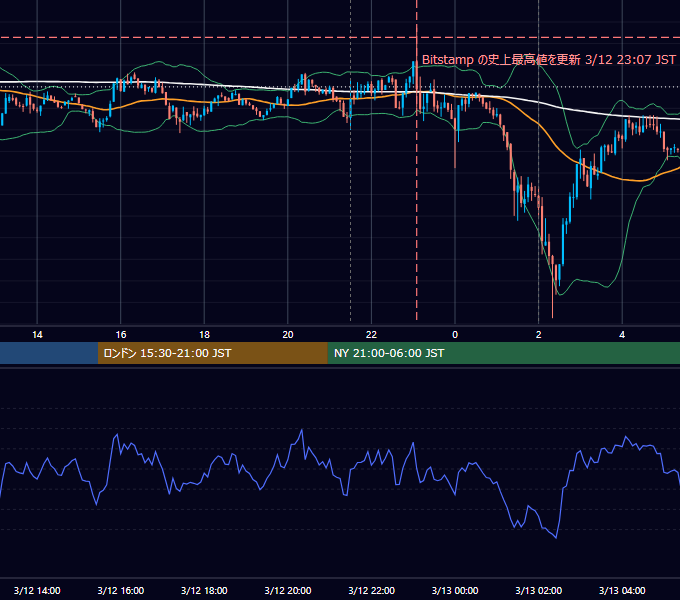Click the 3/12 22:00 bottom axis label
This screenshot has width=680, height=600.
(372, 590)
